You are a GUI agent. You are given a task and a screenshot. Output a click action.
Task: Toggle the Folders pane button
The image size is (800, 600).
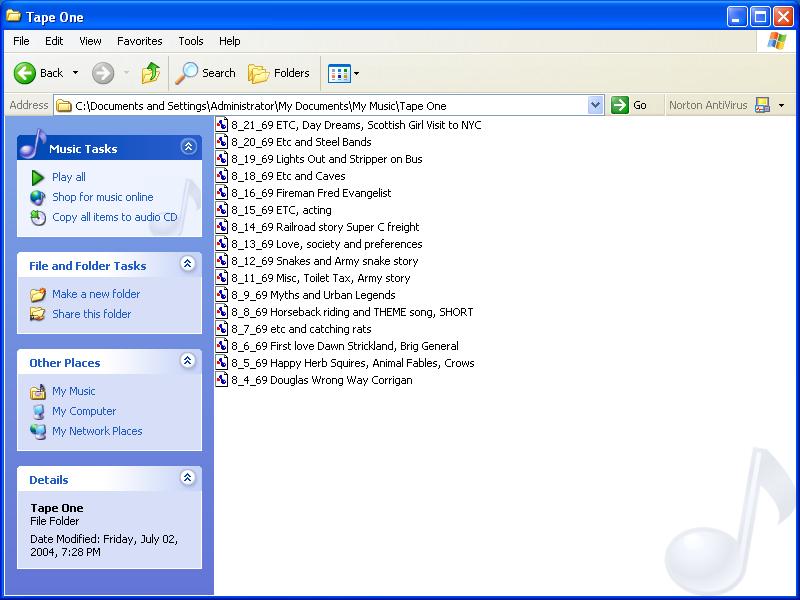coord(259,73)
